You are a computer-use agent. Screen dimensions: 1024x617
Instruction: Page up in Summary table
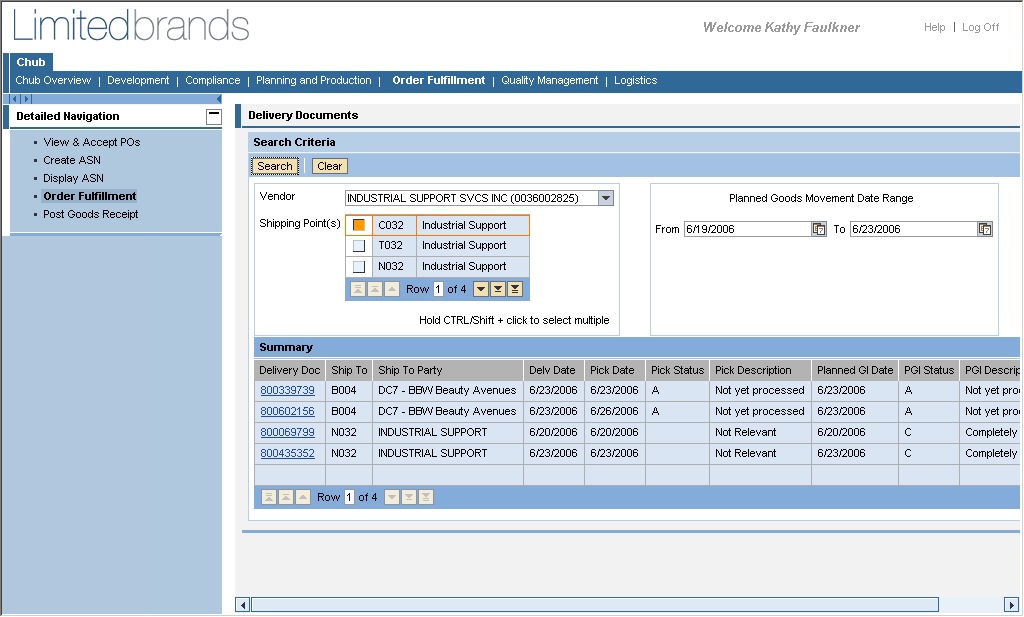(x=286, y=498)
